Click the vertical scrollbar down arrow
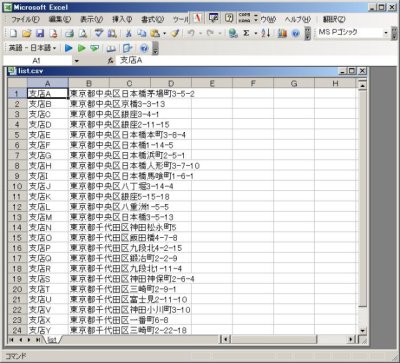 click(362, 330)
